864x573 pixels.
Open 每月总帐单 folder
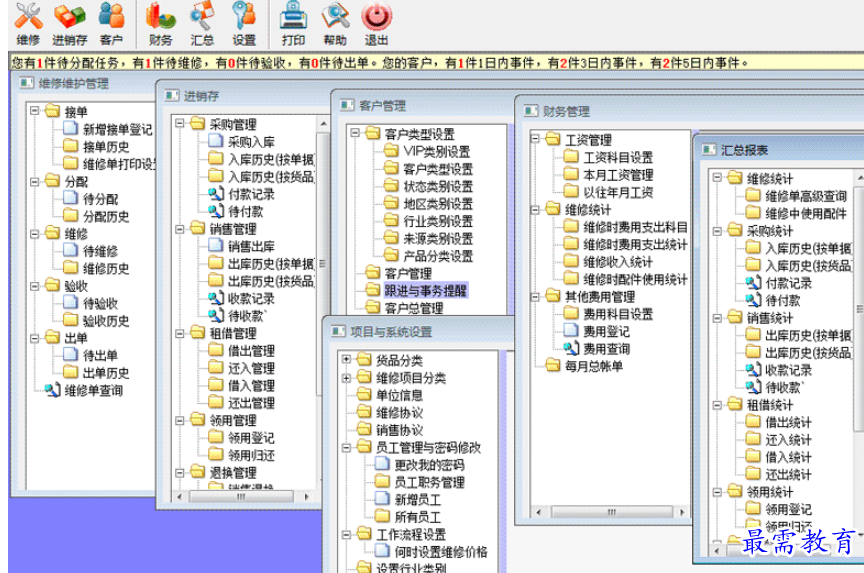pyautogui.click(x=584, y=366)
